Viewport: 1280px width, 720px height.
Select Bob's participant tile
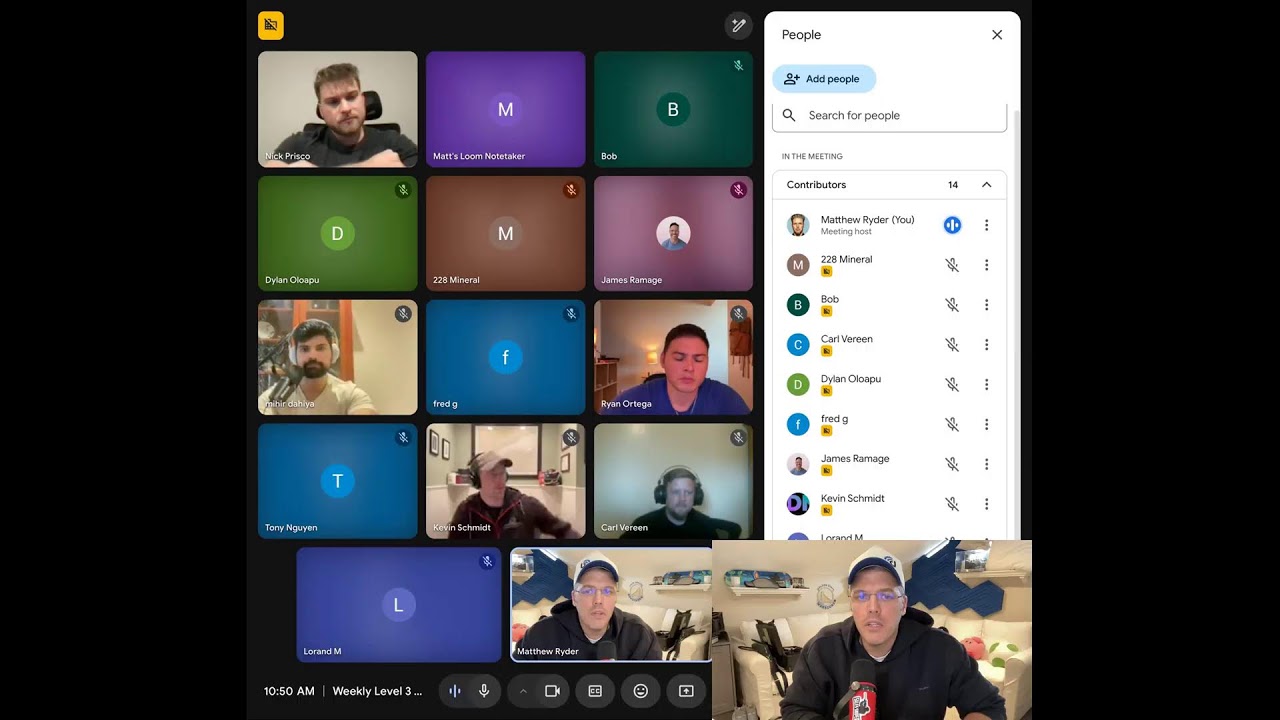(x=673, y=109)
